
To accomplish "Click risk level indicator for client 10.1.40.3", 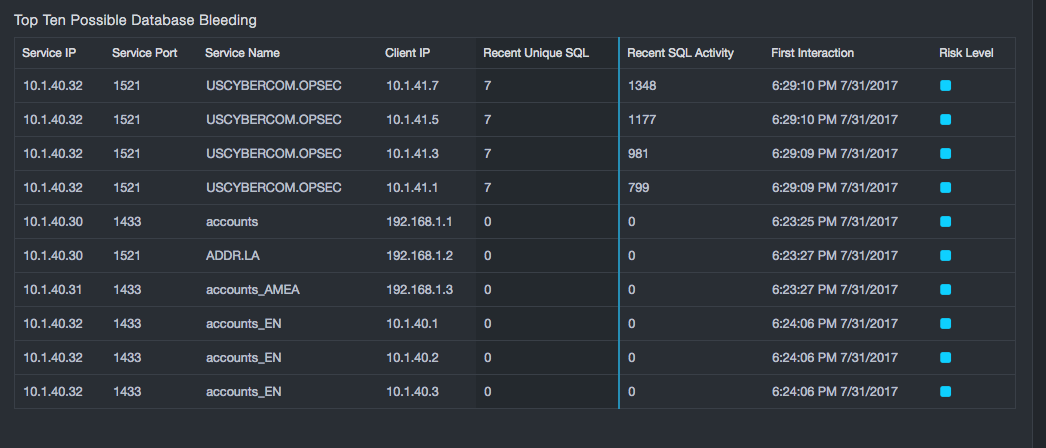I will tap(945, 392).
